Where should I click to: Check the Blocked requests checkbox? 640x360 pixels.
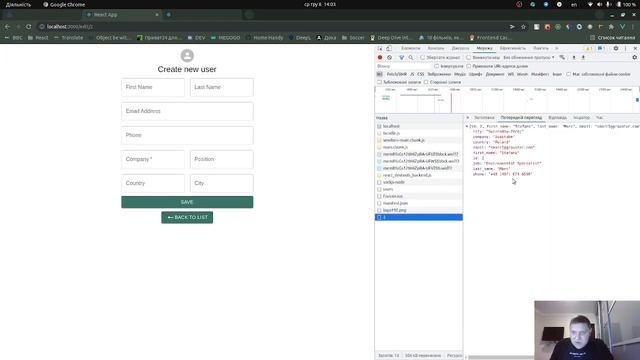(380, 82)
